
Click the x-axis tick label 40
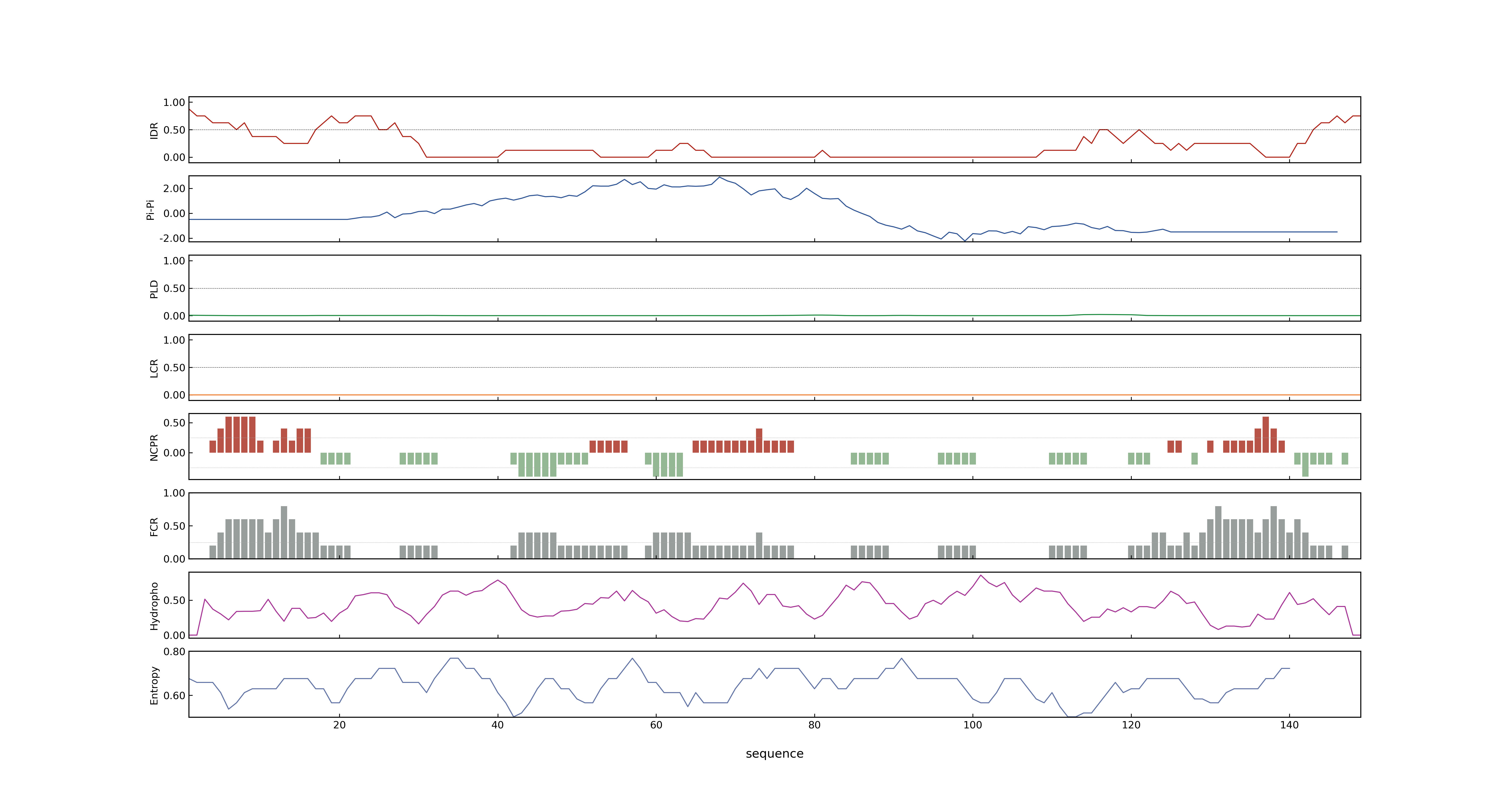[497, 725]
